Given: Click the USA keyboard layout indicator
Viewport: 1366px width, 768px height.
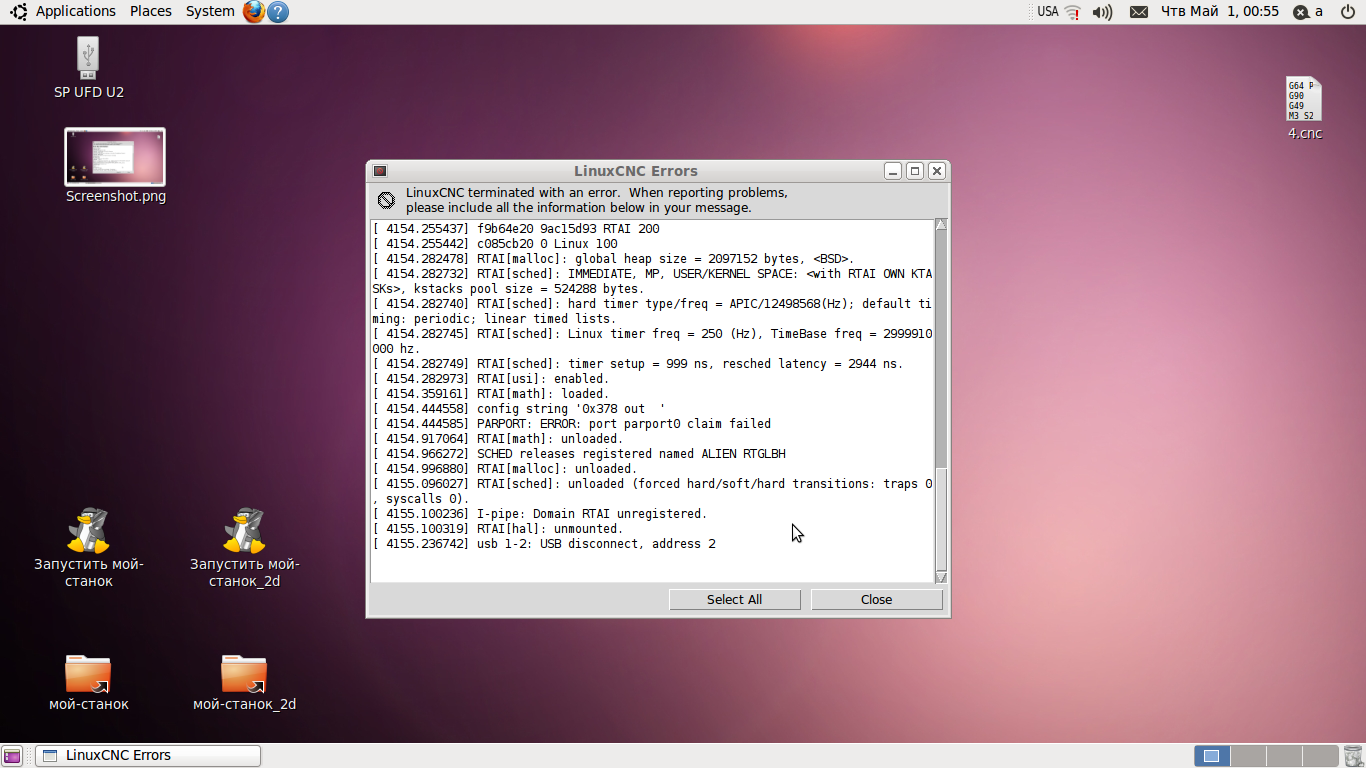Looking at the screenshot, I should click(x=1047, y=12).
